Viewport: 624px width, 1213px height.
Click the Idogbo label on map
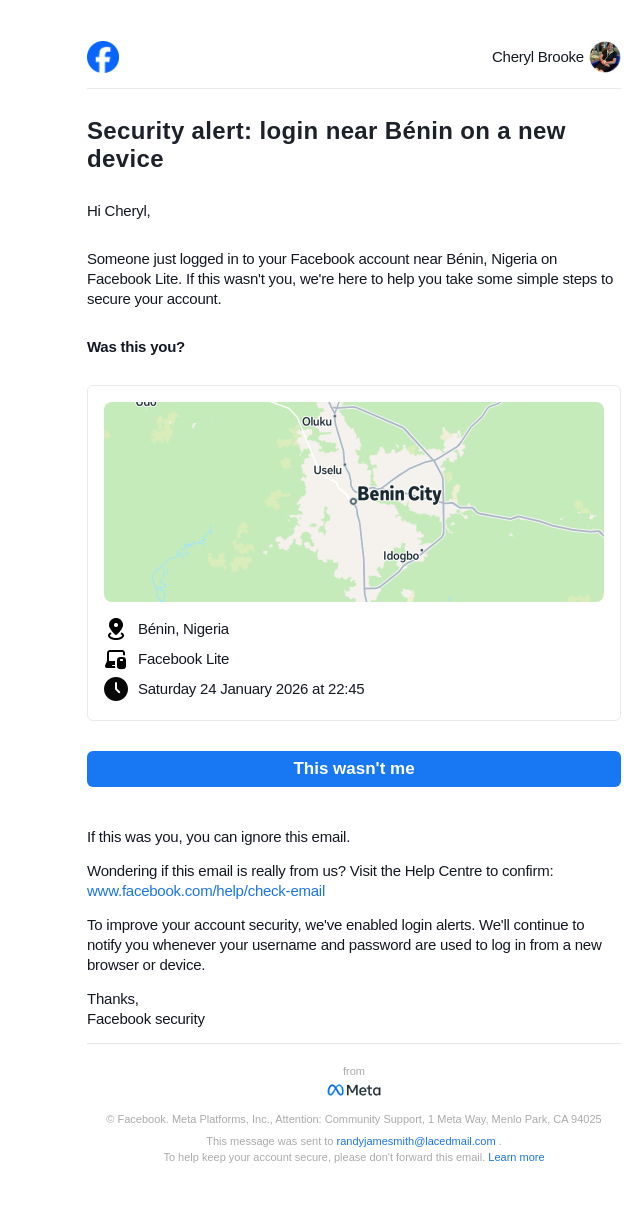(x=401, y=556)
